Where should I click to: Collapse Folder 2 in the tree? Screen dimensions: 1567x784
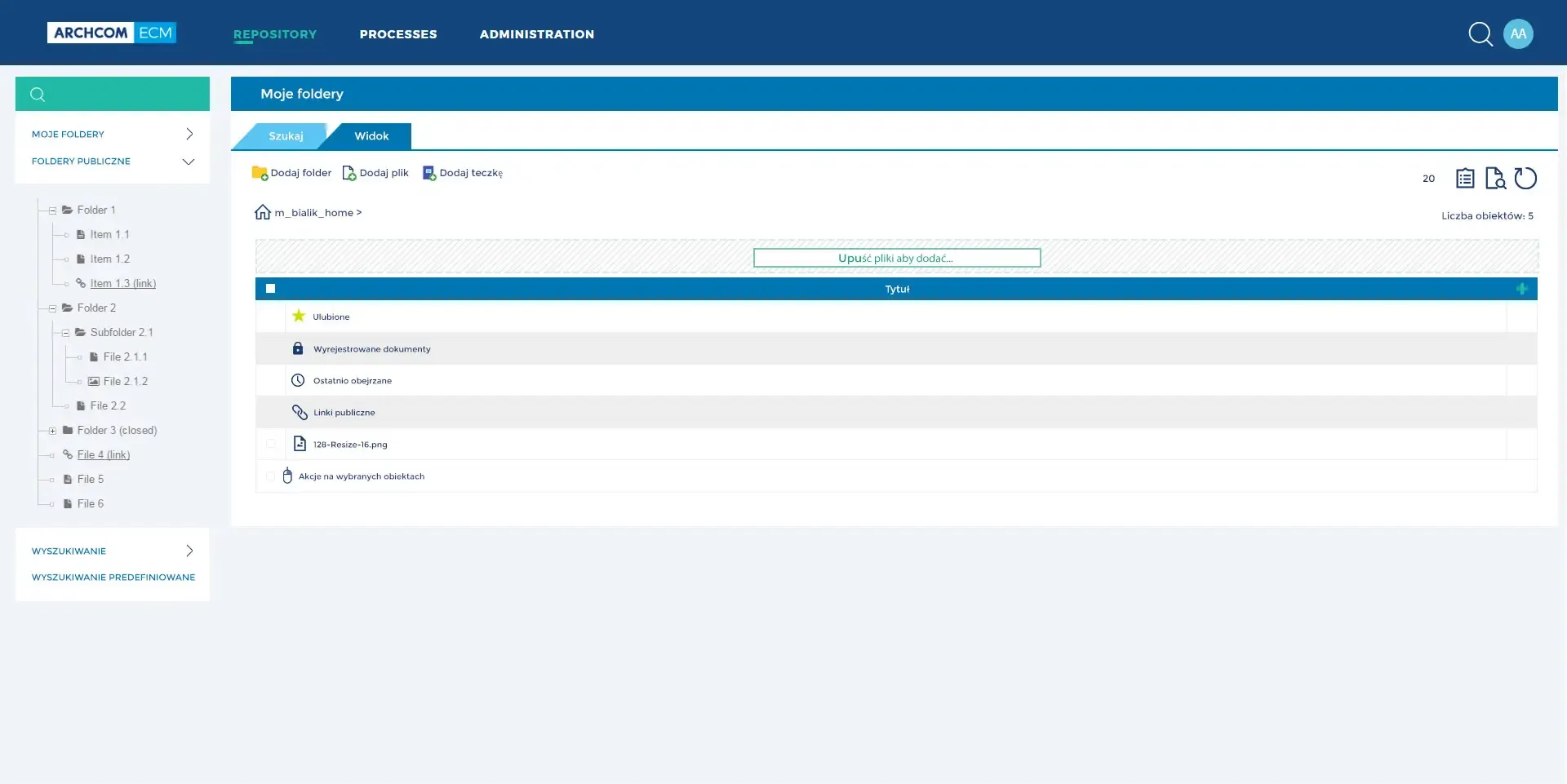click(52, 308)
